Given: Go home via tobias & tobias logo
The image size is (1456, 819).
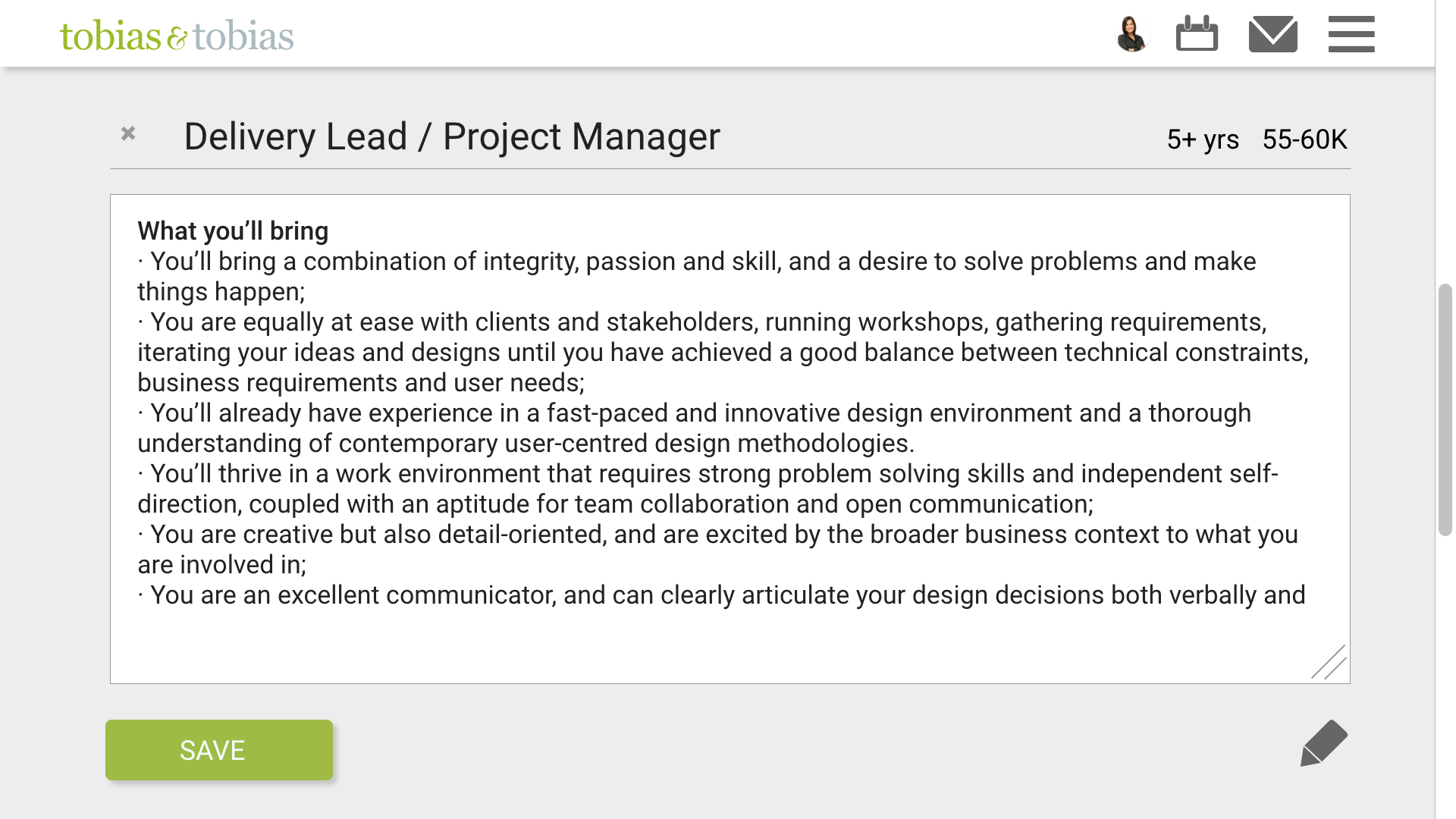Looking at the screenshot, I should 177,36.
